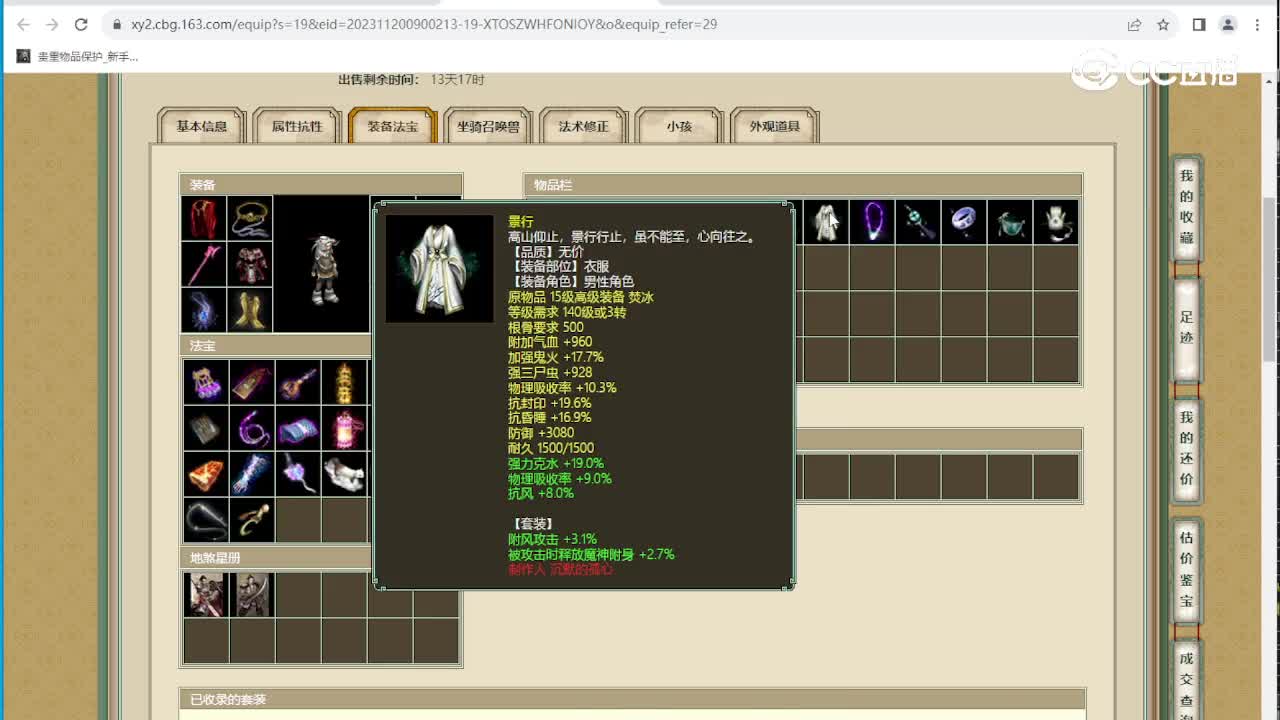1280x720 pixels.
Task: Switch to 属性抗性 tab
Action: [x=297, y=126]
